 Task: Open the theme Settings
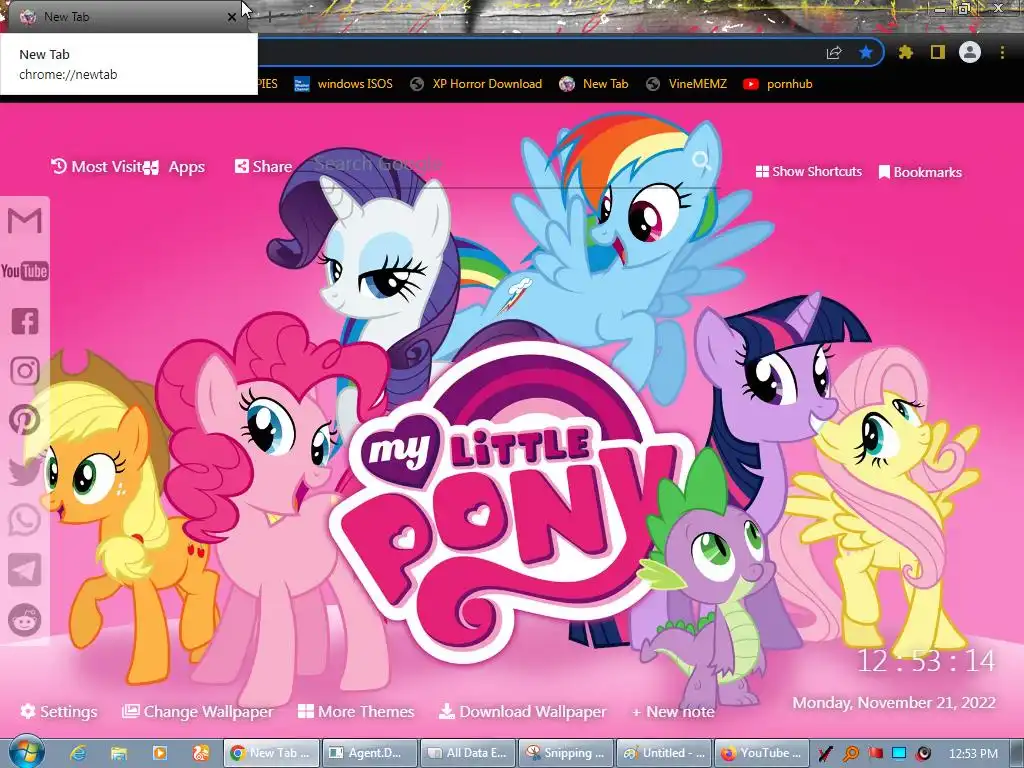(x=59, y=711)
